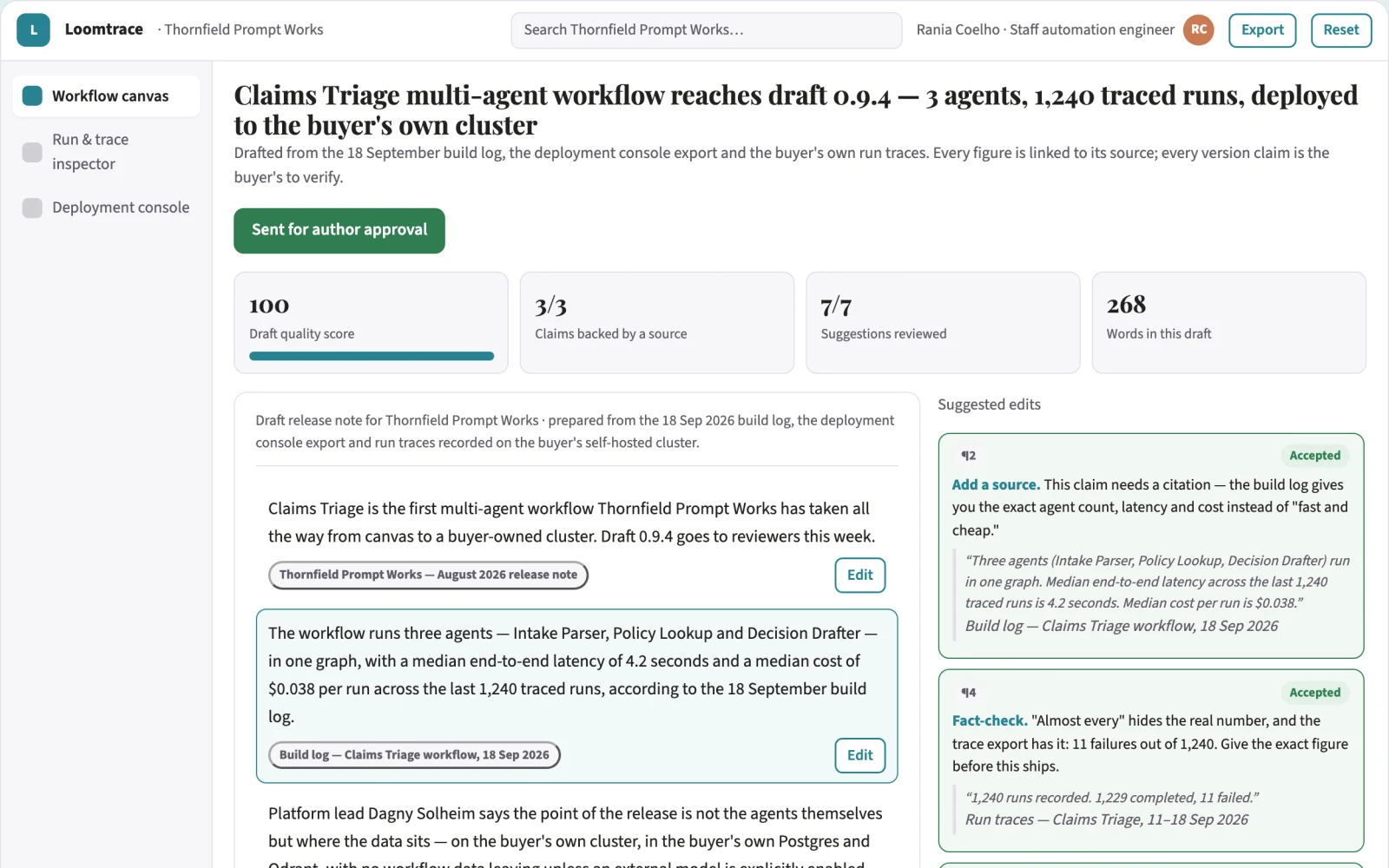Image resolution: width=1389 pixels, height=868 pixels.
Task: Edit the three agents workflow paragraph
Action: 860,755
